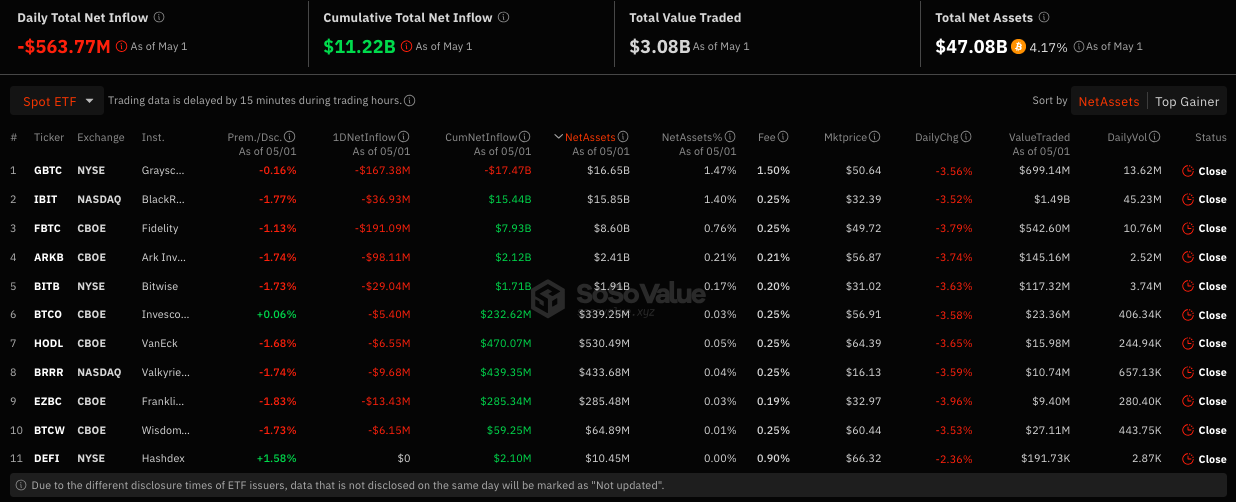The height and width of the screenshot is (502, 1236).
Task: Click red warning icon beside As of May 1 under -$563.77M
Action: coord(122,46)
